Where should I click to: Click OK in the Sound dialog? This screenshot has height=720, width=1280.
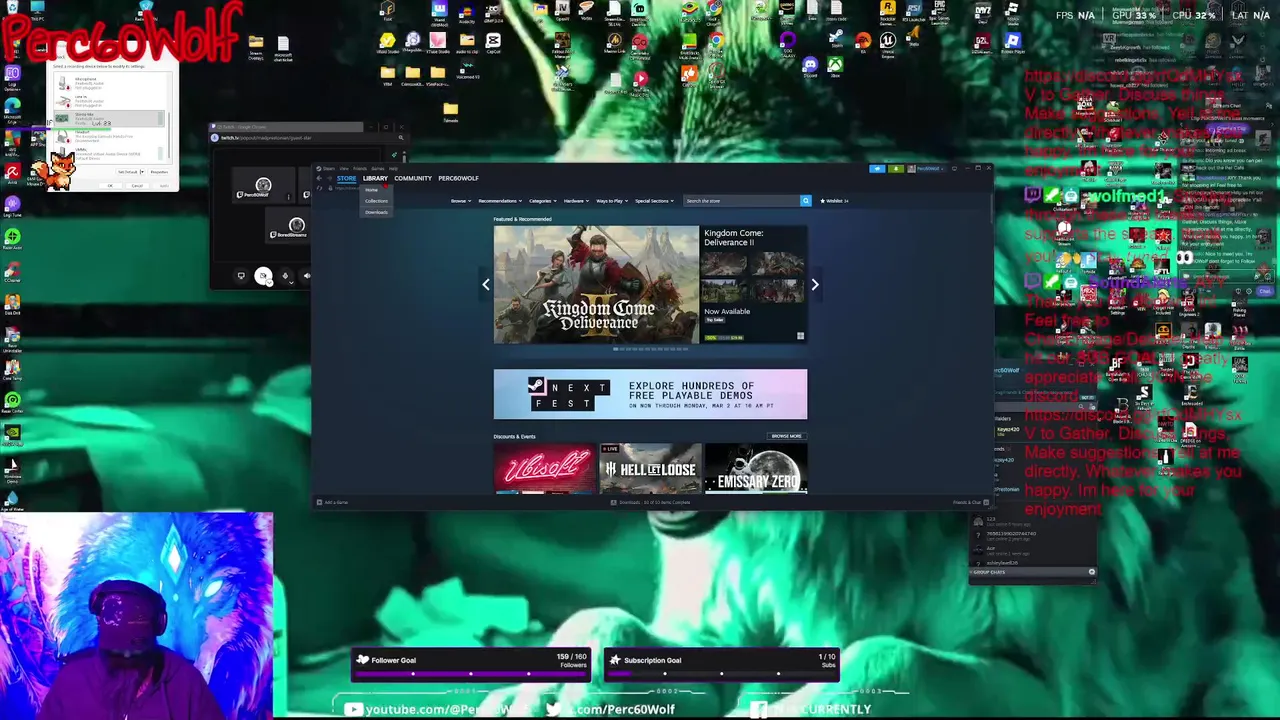point(110,186)
